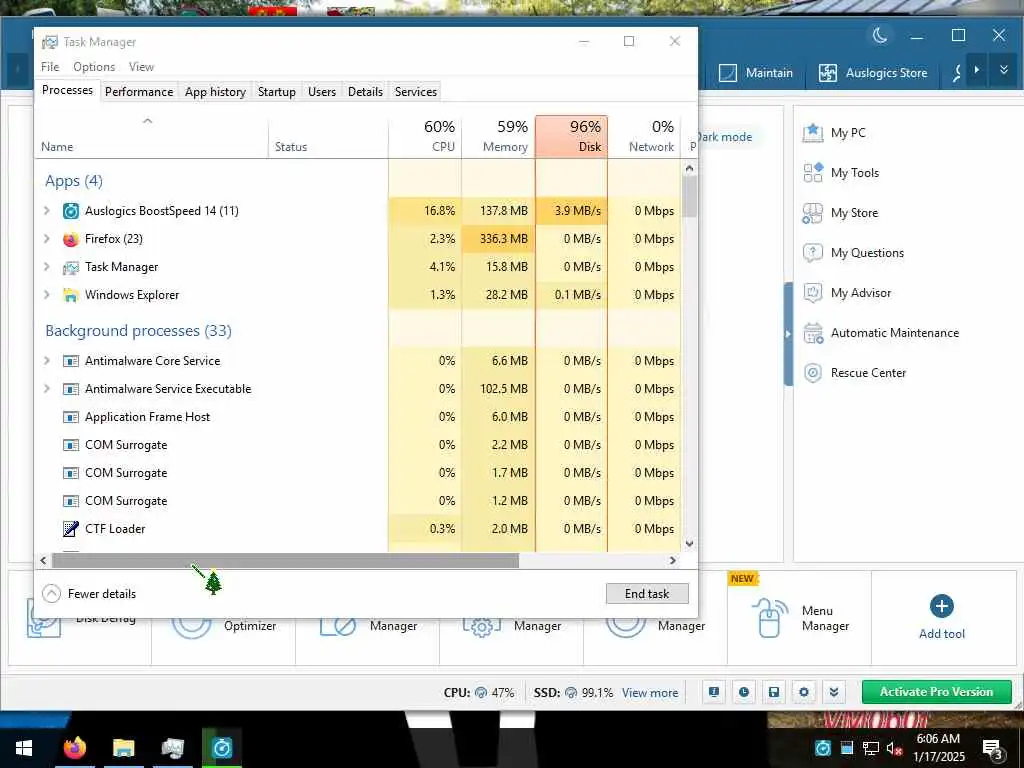
Task: Open the View menu in Task Manager
Action: [141, 67]
